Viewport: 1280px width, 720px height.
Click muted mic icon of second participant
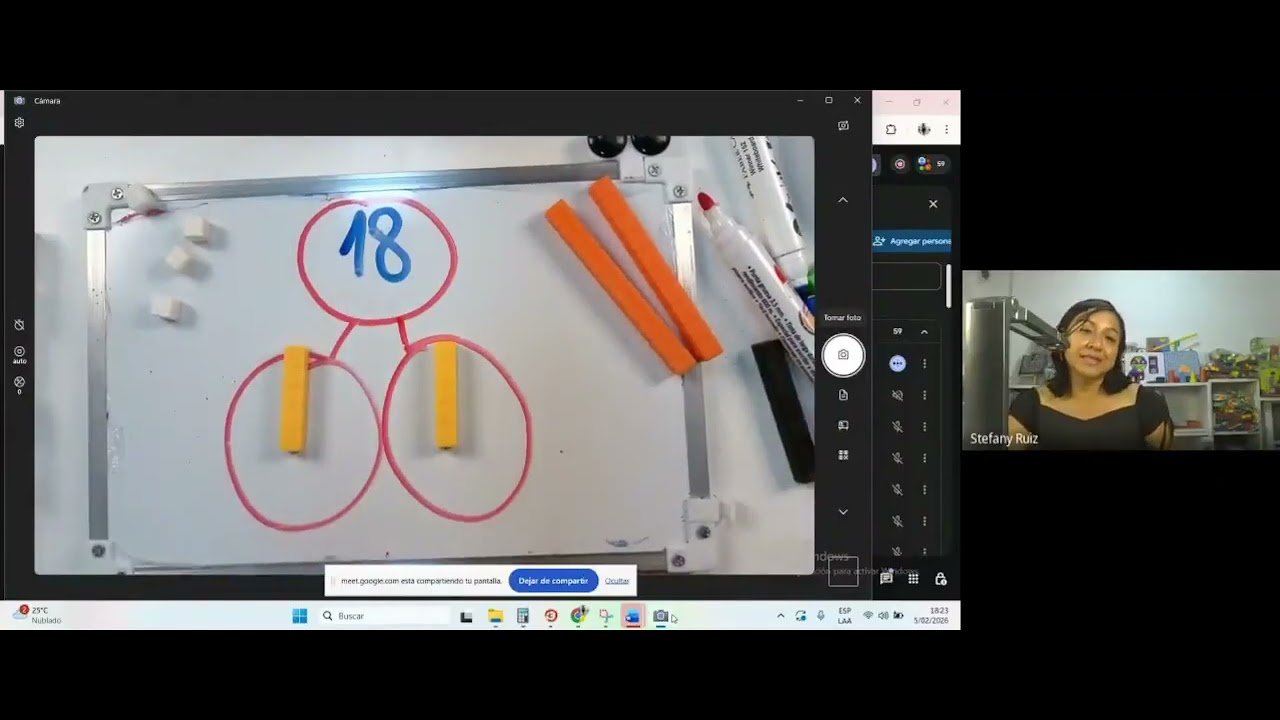(897, 395)
